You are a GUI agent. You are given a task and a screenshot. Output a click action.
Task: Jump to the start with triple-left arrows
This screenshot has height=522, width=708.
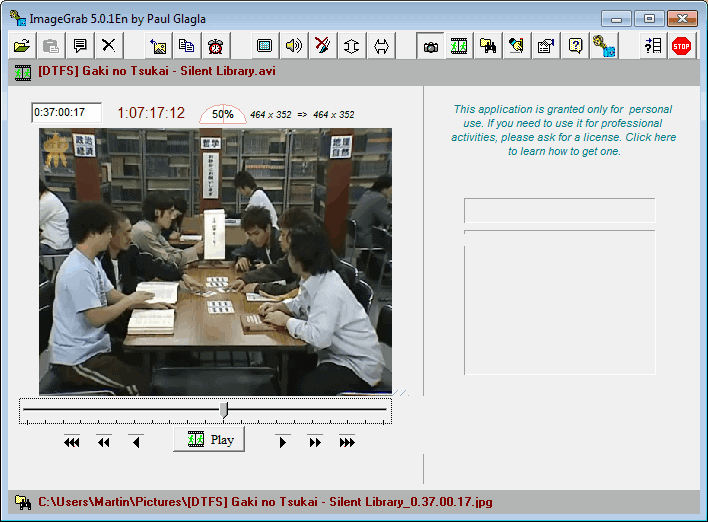coord(72,442)
